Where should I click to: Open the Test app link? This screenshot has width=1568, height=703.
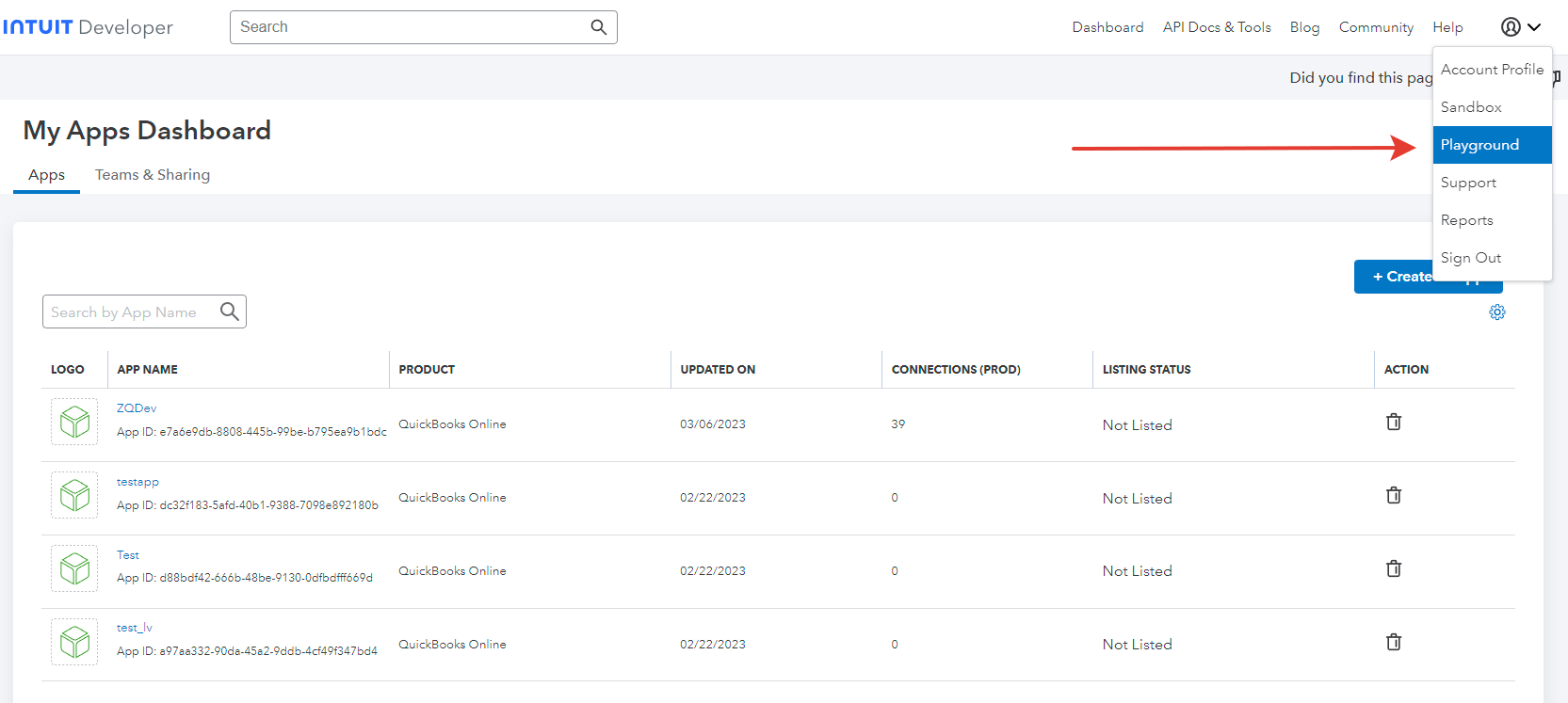(x=128, y=555)
